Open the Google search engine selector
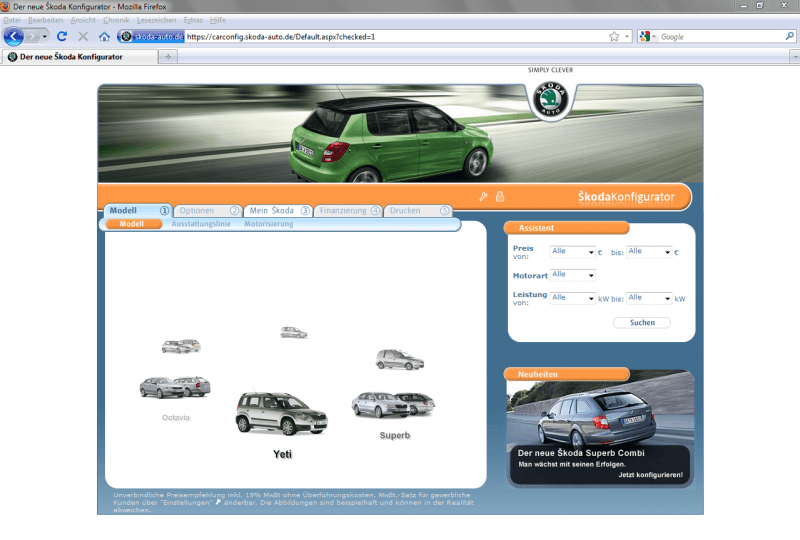800x540 pixels. pos(647,36)
